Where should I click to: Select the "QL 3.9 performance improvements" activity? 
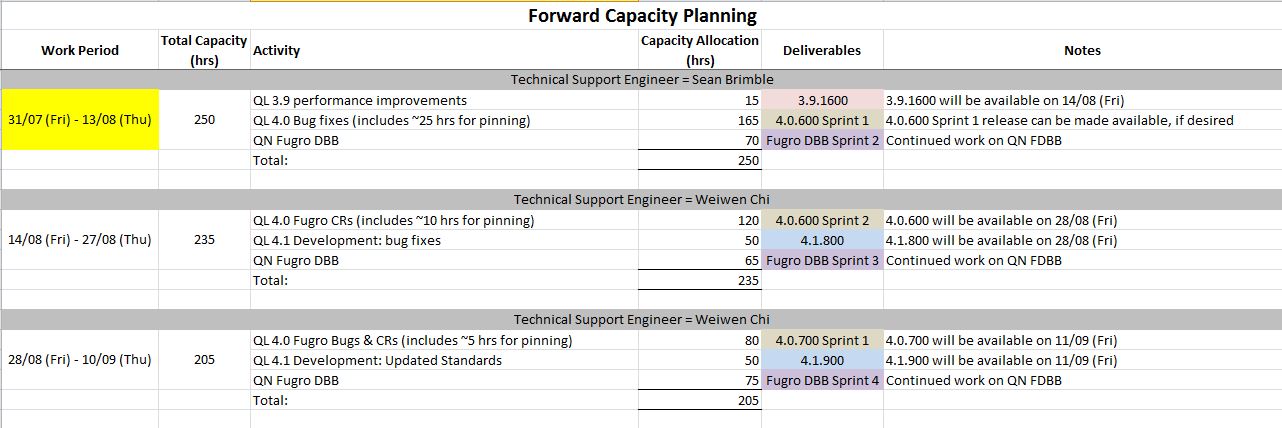[x=360, y=100]
